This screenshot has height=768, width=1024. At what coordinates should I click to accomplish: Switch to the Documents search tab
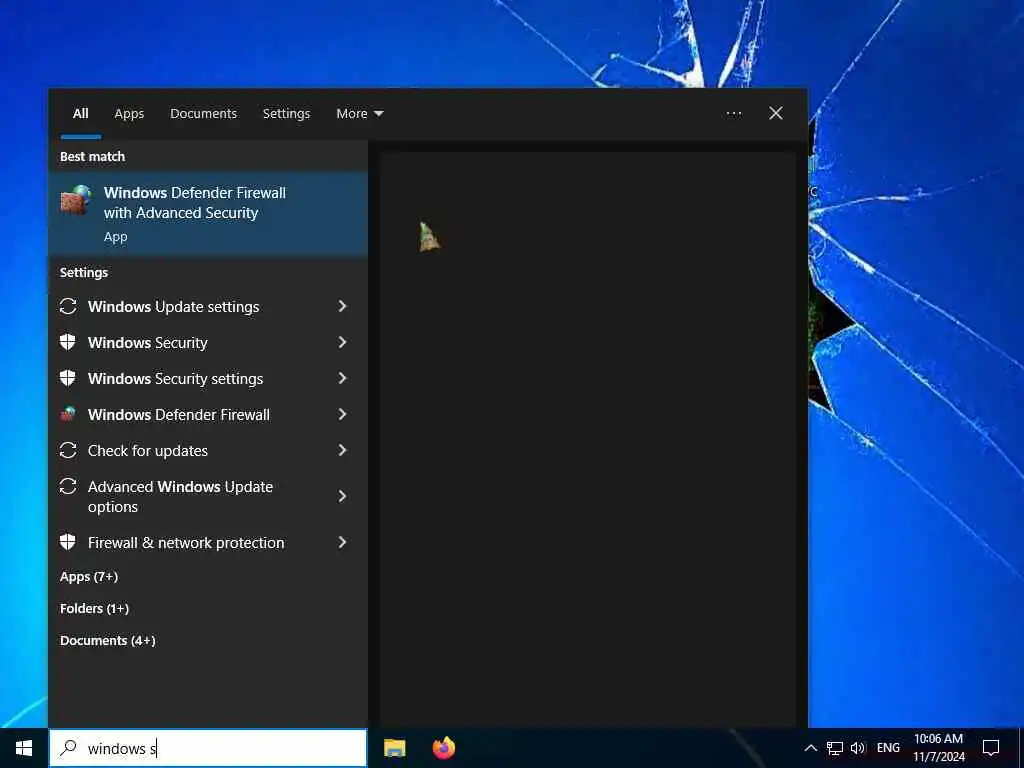pyautogui.click(x=204, y=114)
